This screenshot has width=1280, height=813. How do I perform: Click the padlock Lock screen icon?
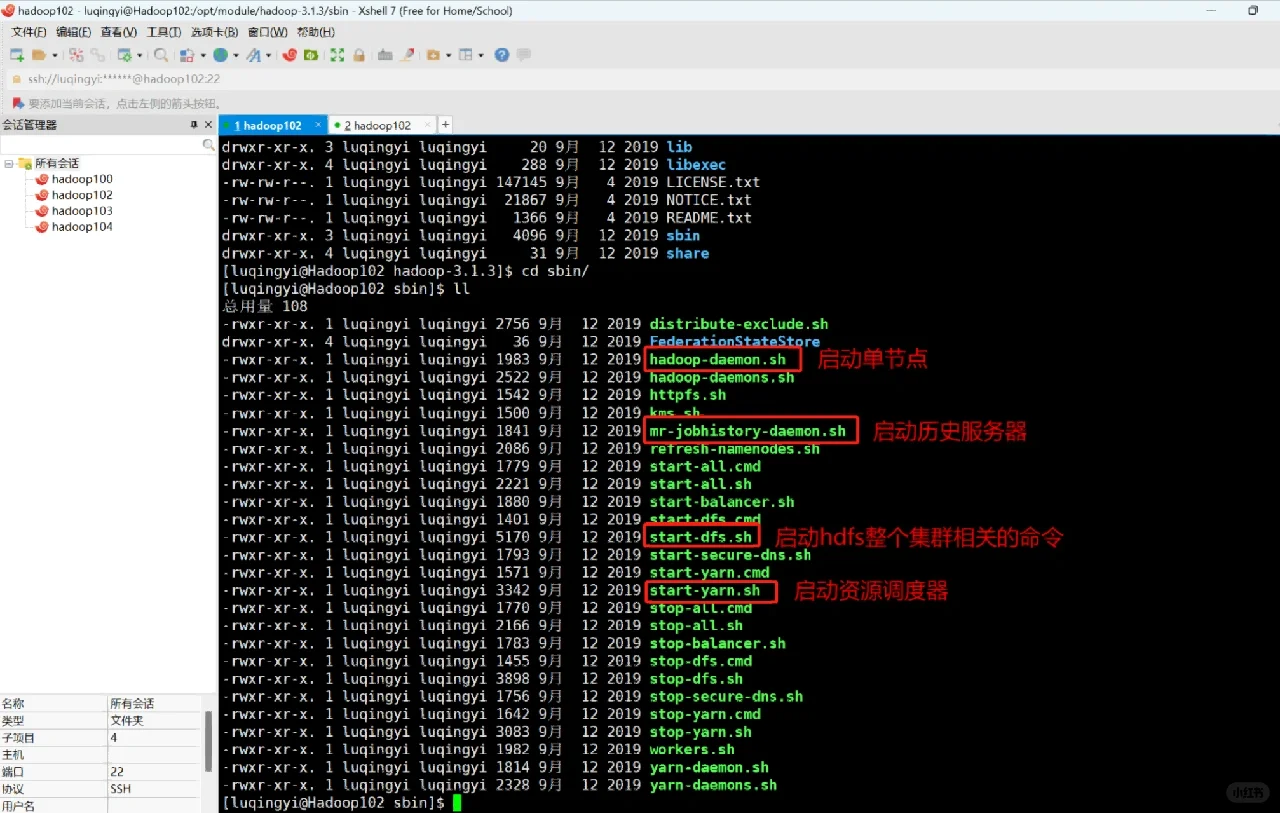click(x=359, y=55)
